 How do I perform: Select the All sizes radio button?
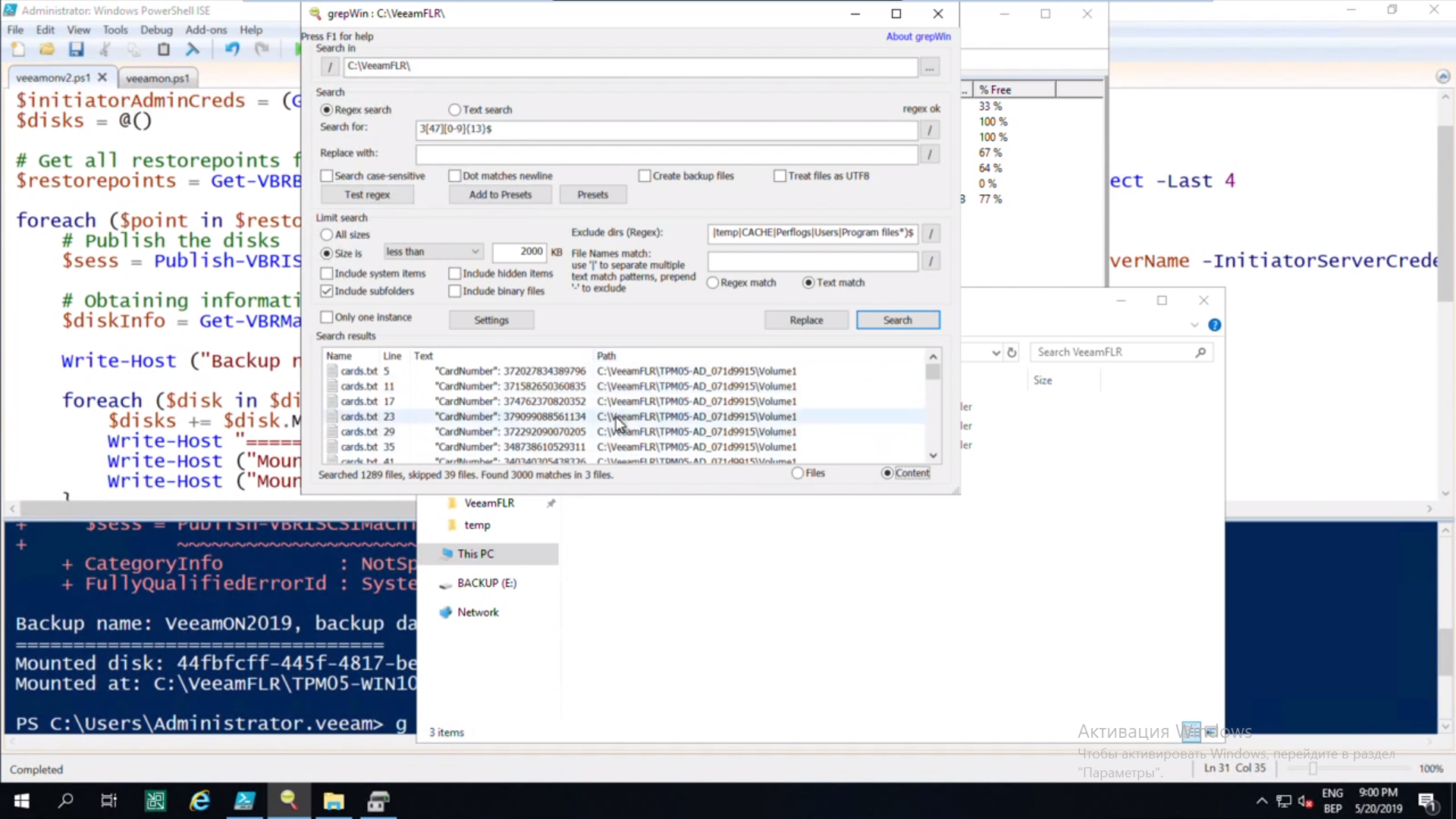(327, 235)
